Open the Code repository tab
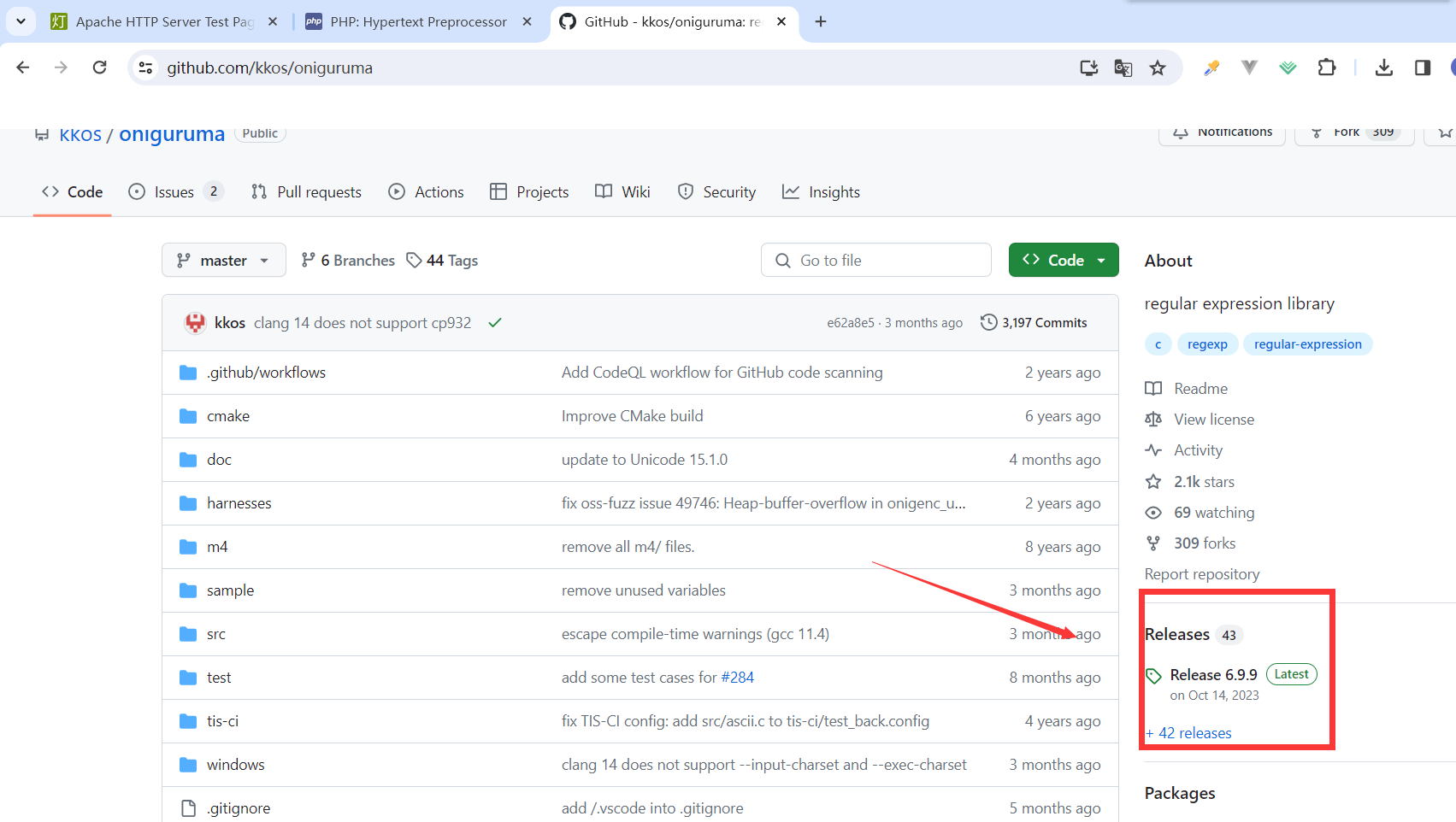This screenshot has height=822, width=1456. click(x=73, y=192)
